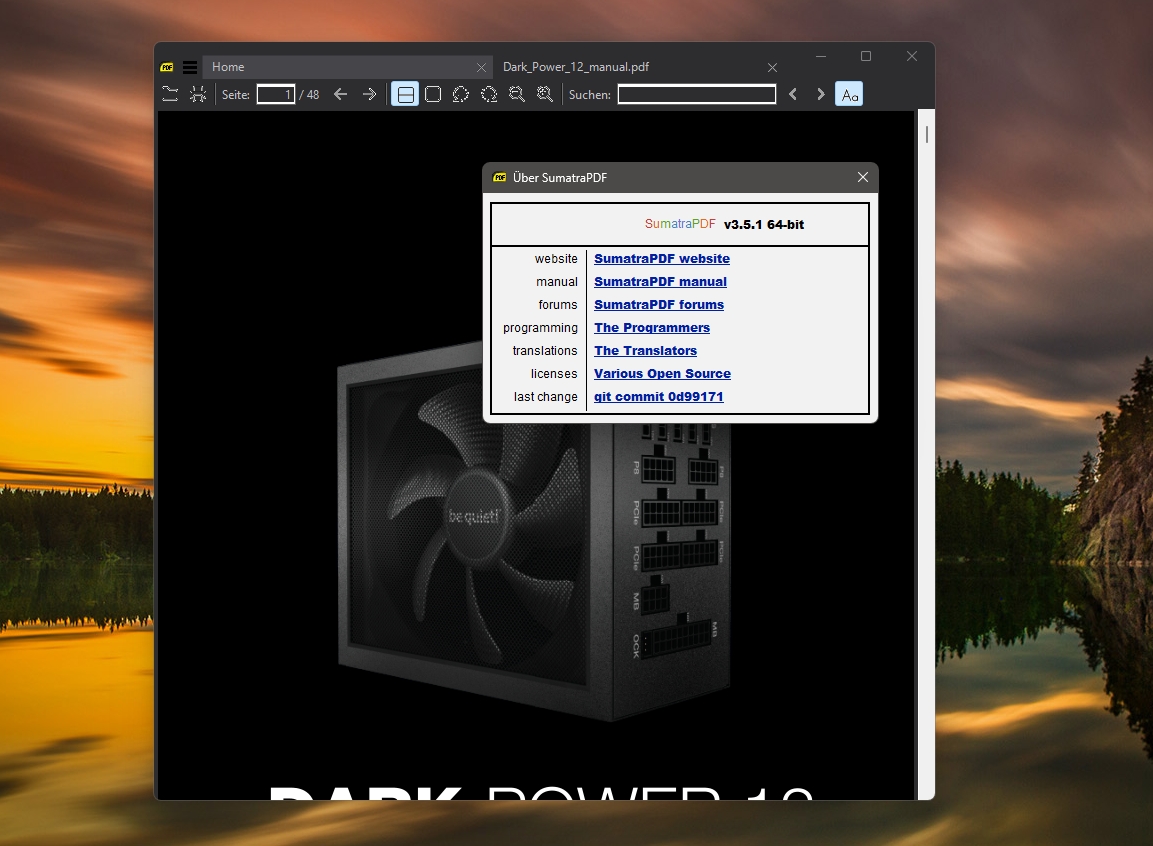
Task: Click the 'translations' row label
Action: point(545,351)
